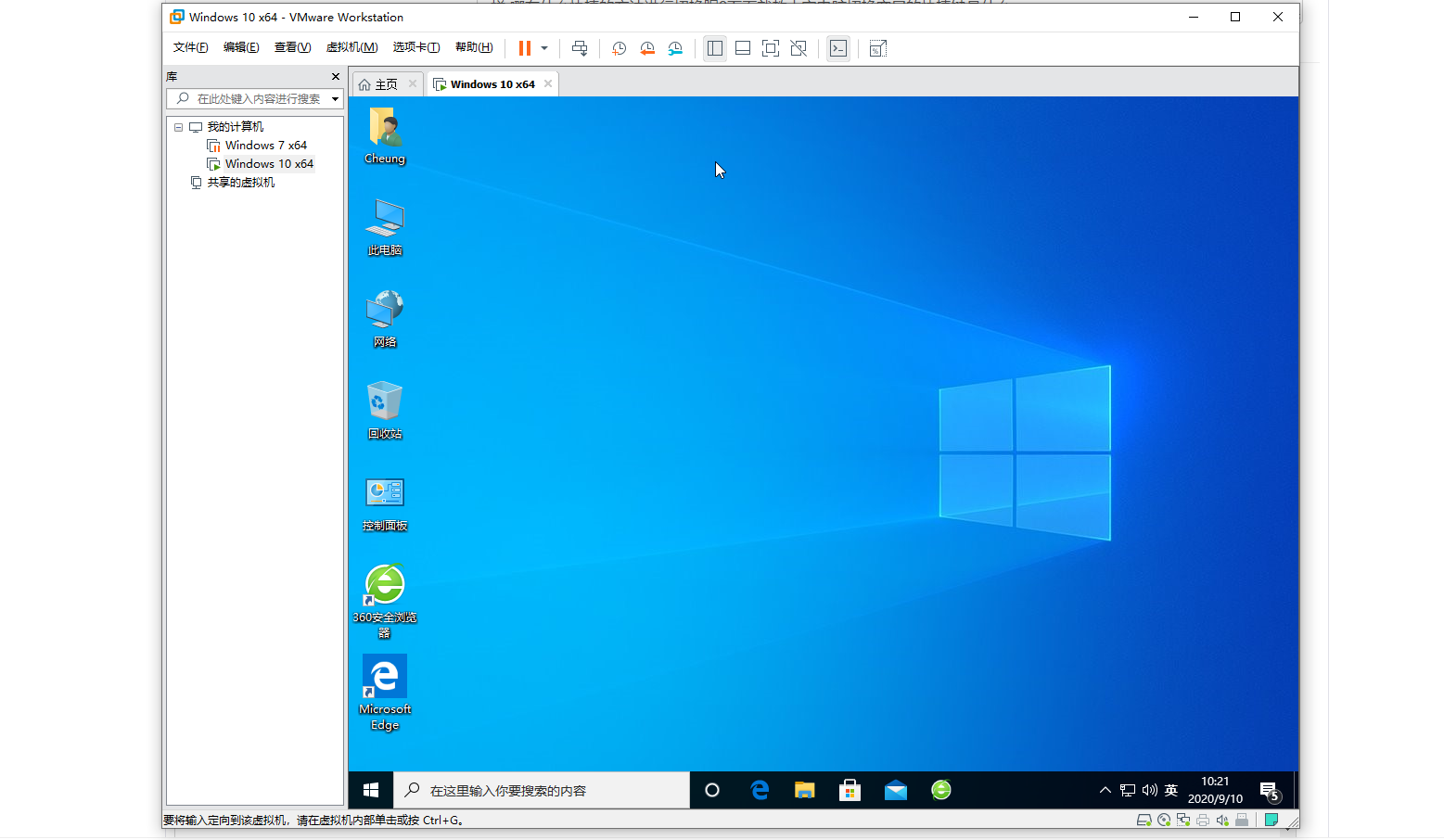Toggle the console view button
This screenshot has width=1444, height=840.
click(838, 48)
